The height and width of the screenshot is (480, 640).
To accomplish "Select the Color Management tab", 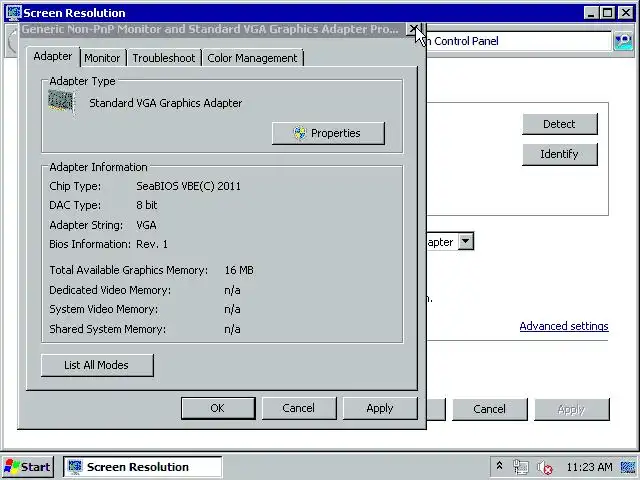I will (x=252, y=58).
